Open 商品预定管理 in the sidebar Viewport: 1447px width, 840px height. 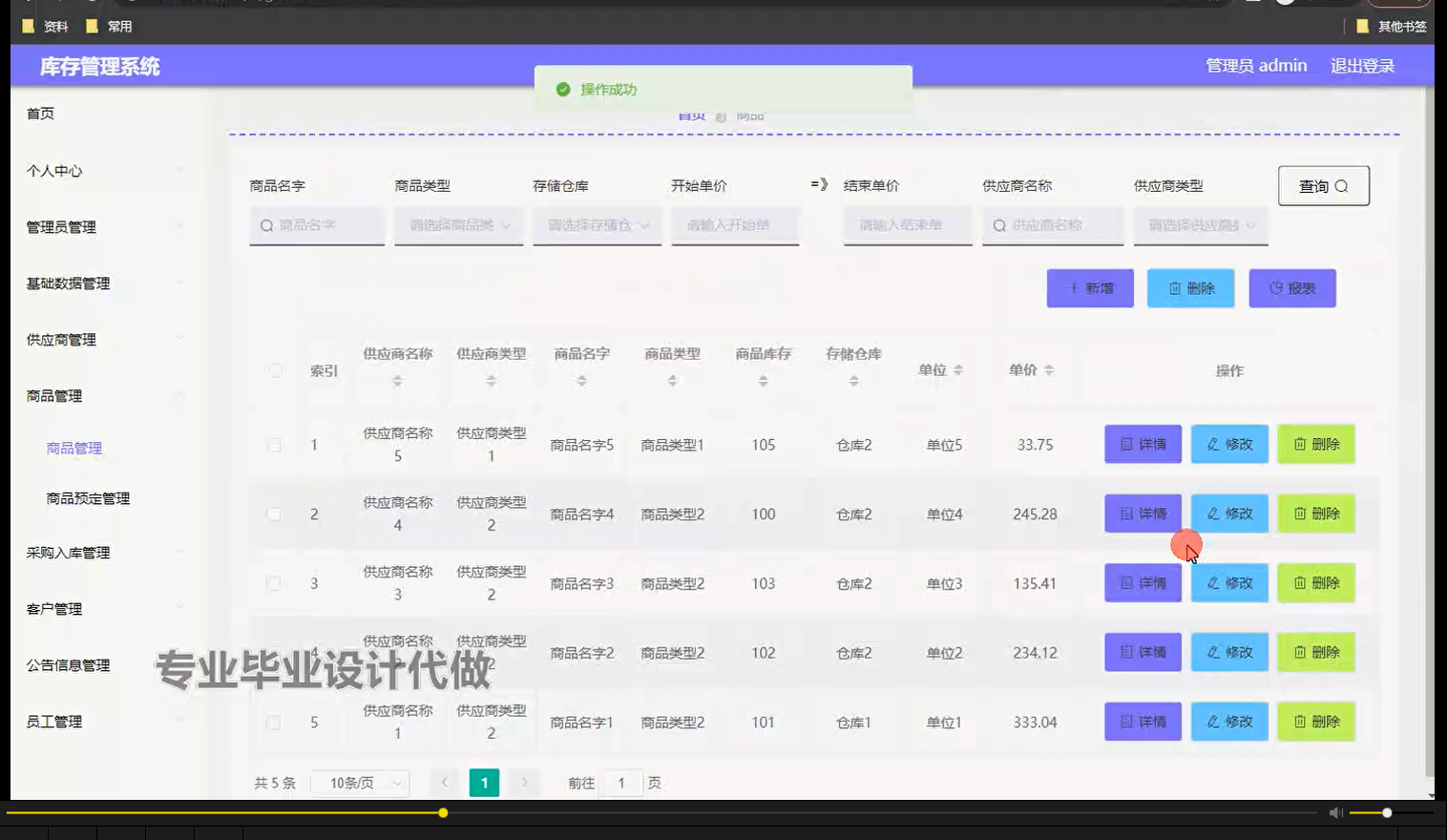89,497
